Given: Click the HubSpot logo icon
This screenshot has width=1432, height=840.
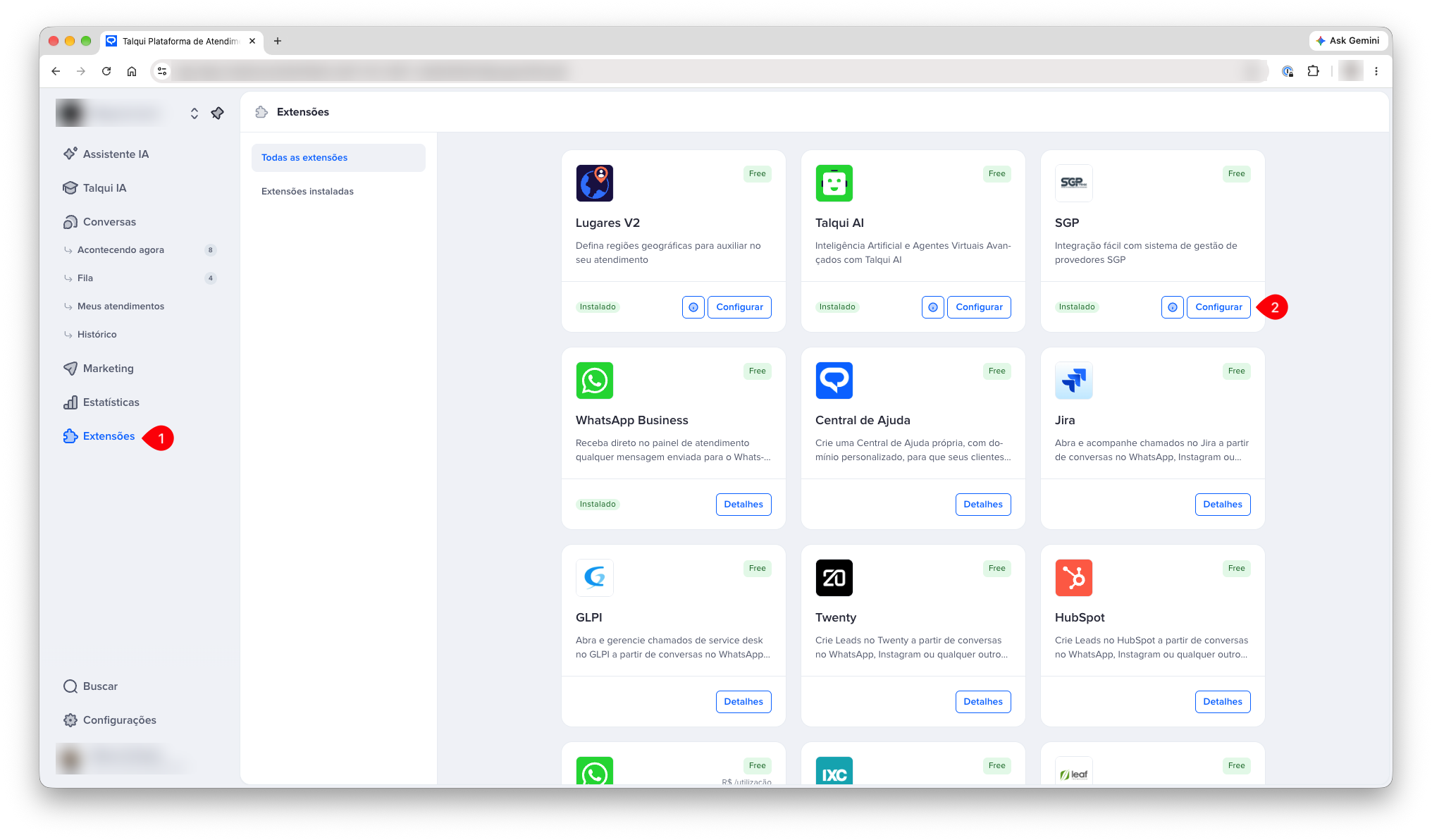Looking at the screenshot, I should tap(1074, 578).
